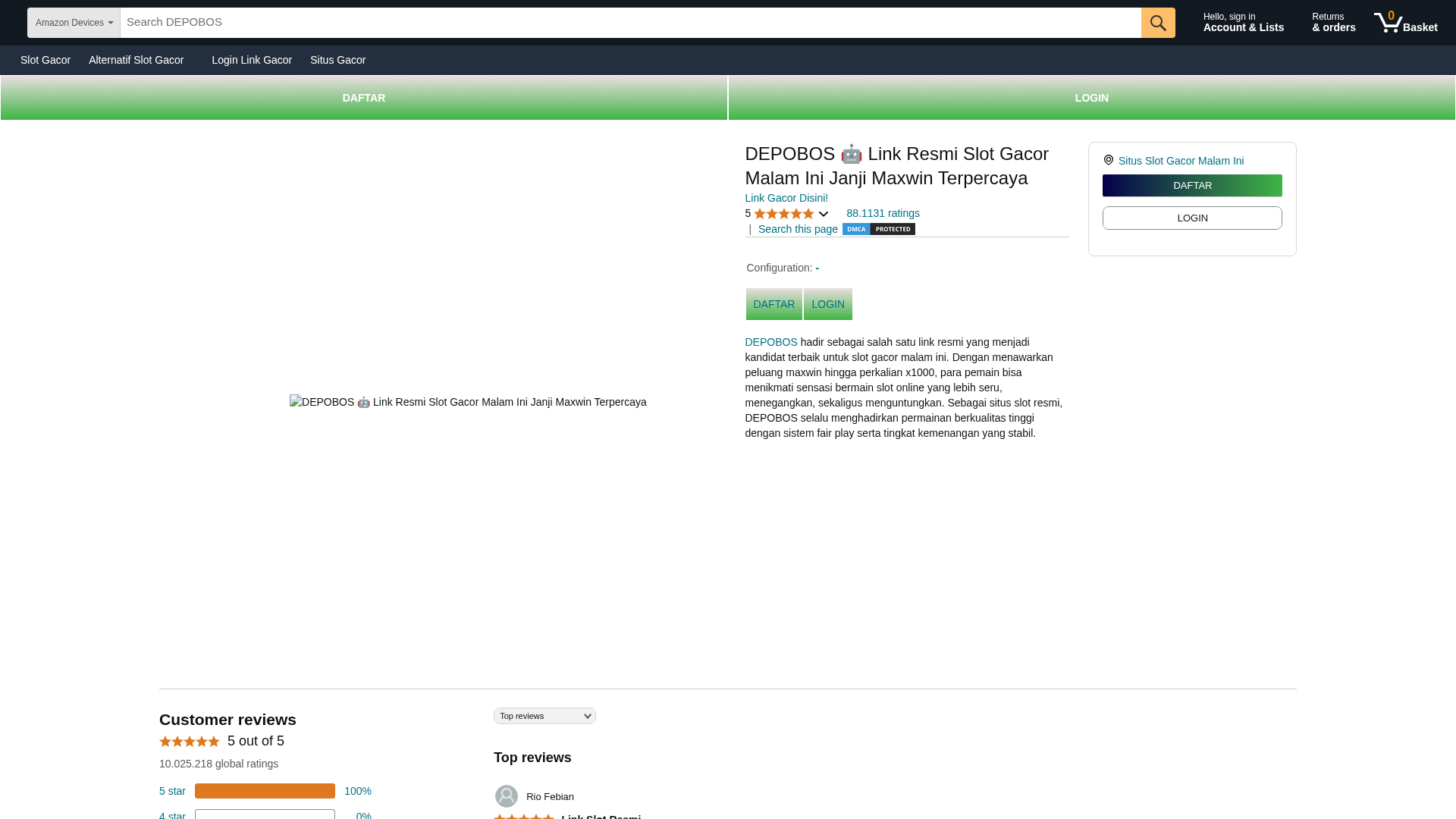Open the DEPOBOS link in description

(x=771, y=342)
